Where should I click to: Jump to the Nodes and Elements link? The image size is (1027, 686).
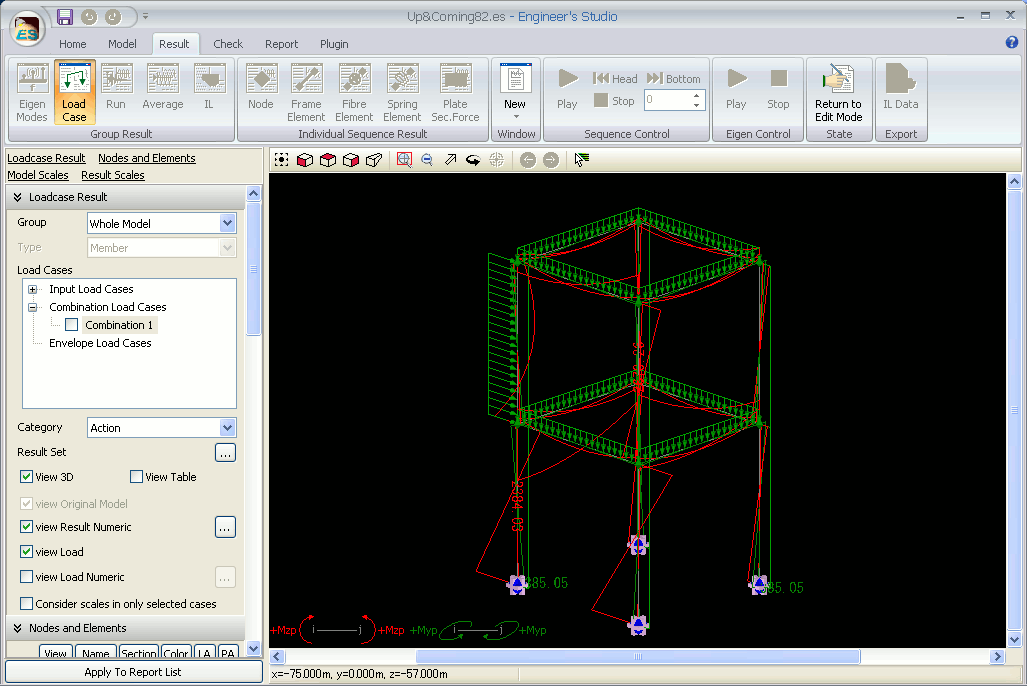[147, 159]
